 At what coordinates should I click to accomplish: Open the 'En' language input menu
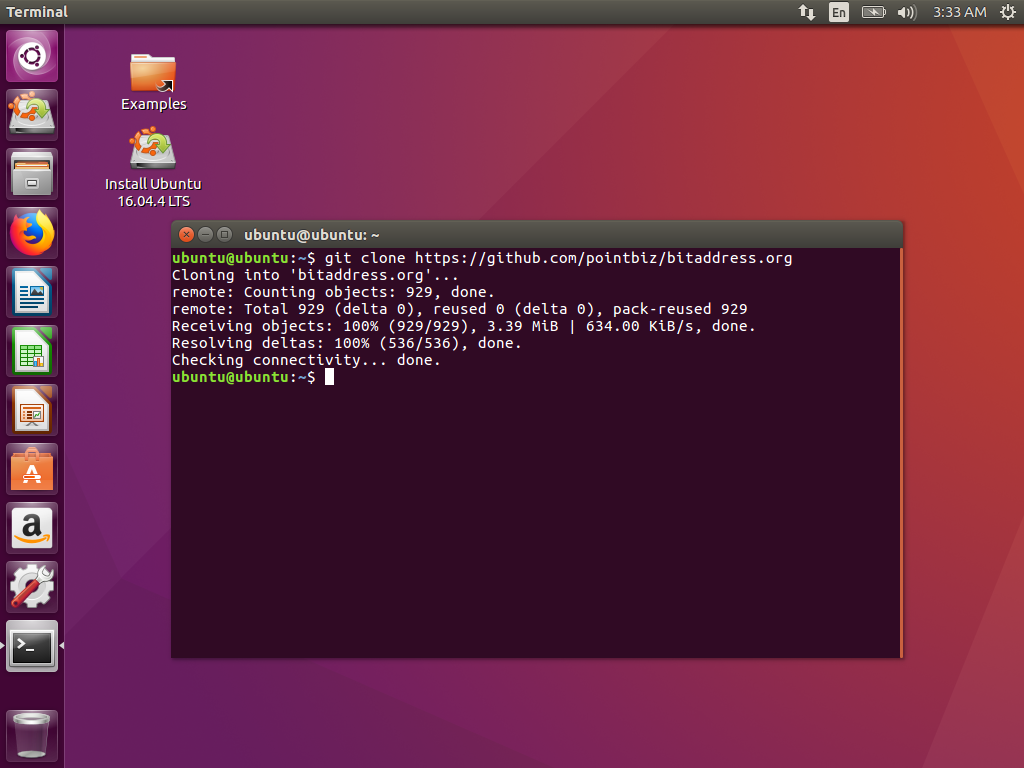point(839,12)
